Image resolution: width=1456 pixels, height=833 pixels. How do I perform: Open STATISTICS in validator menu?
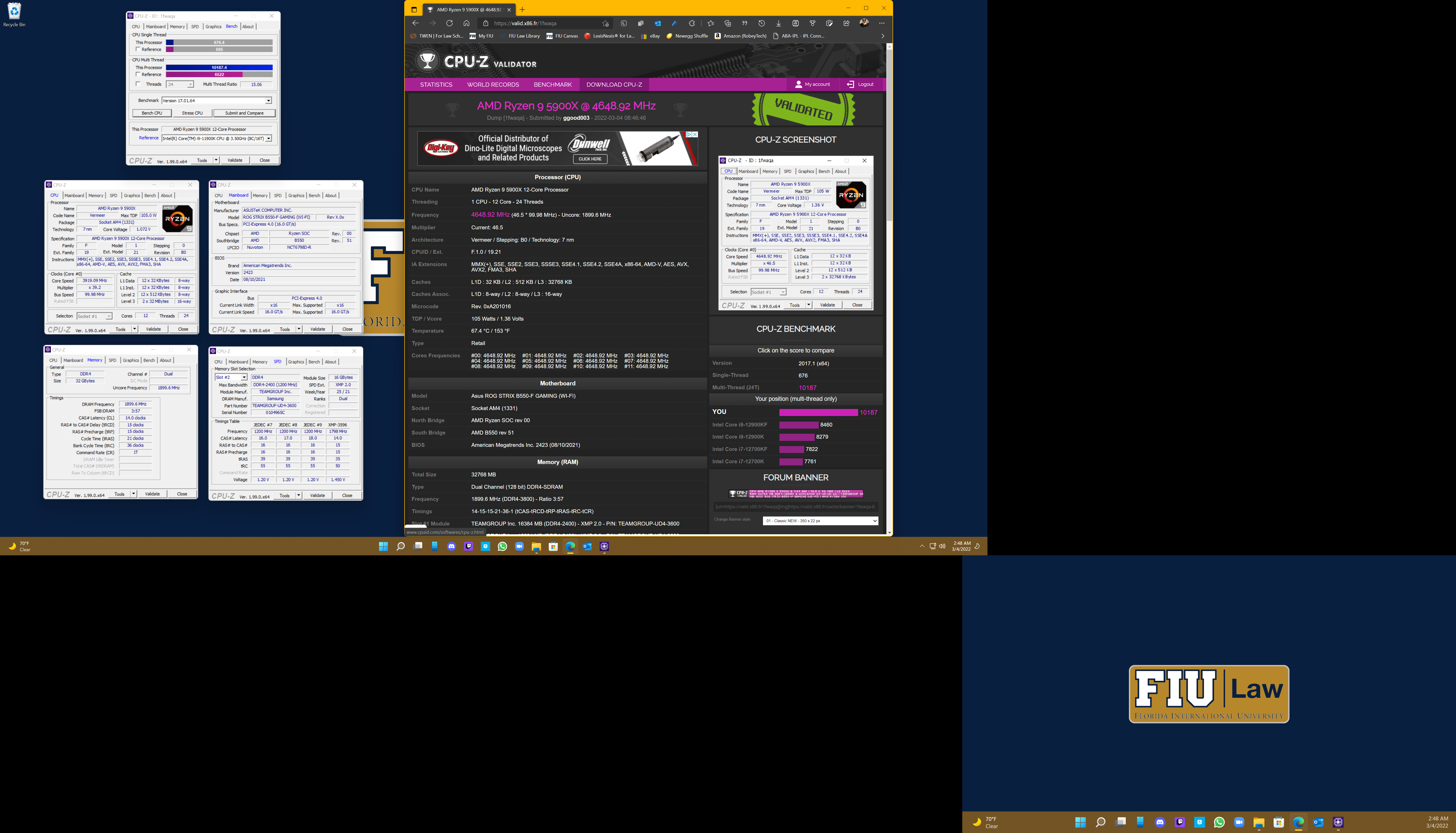(436, 85)
